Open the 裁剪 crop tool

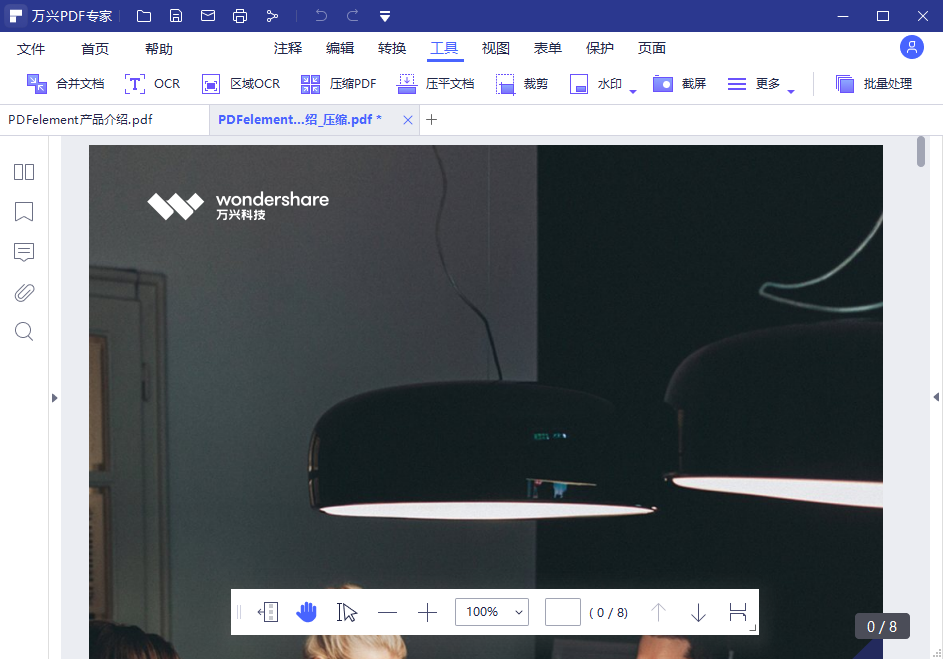click(x=521, y=83)
